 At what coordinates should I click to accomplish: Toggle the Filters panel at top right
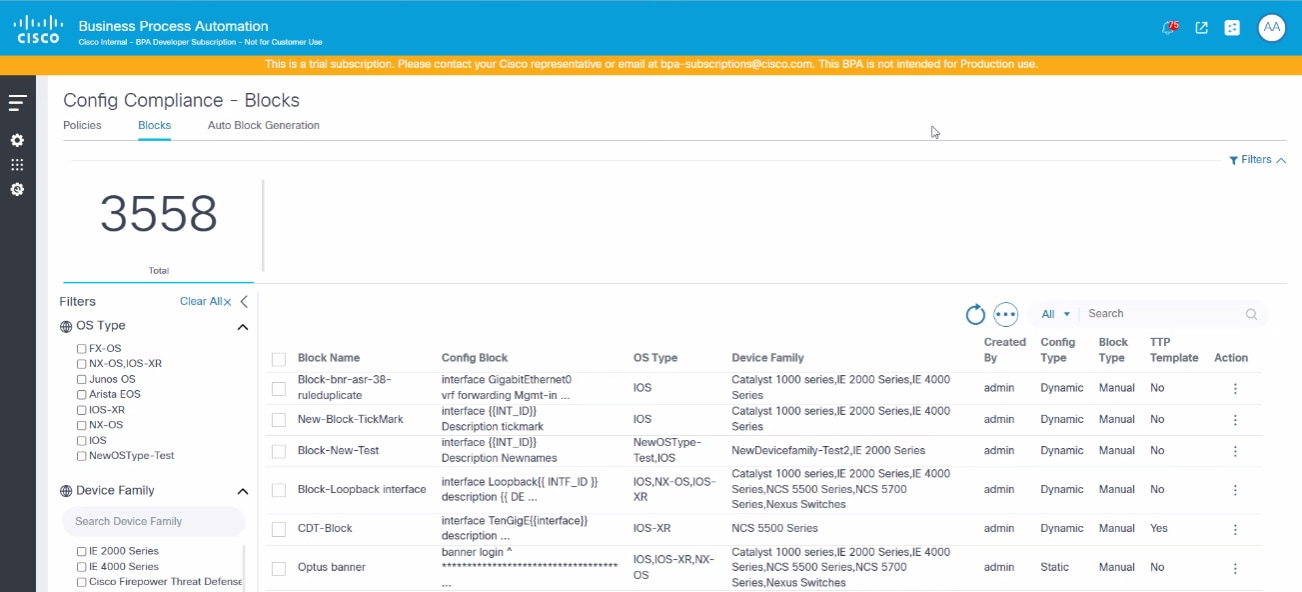pos(1257,160)
